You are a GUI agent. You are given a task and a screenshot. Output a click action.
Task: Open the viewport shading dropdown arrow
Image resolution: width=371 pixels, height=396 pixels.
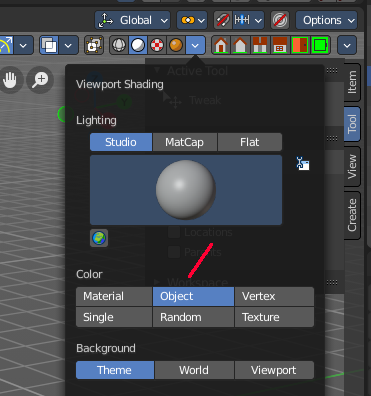[x=195, y=45]
